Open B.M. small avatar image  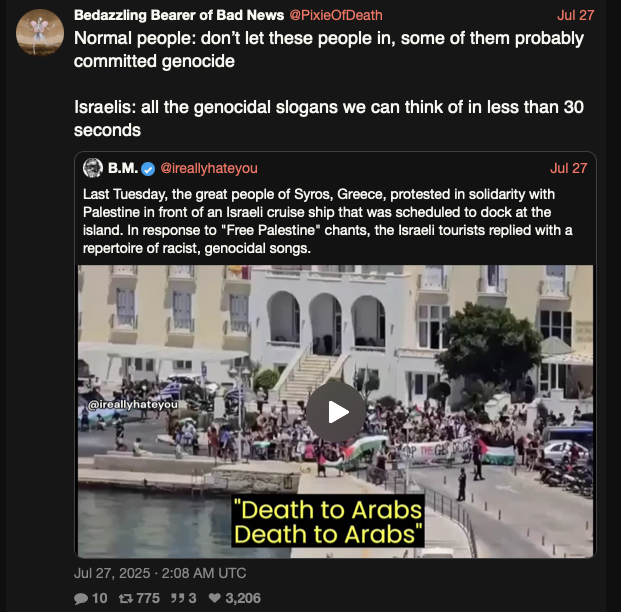pos(93,168)
